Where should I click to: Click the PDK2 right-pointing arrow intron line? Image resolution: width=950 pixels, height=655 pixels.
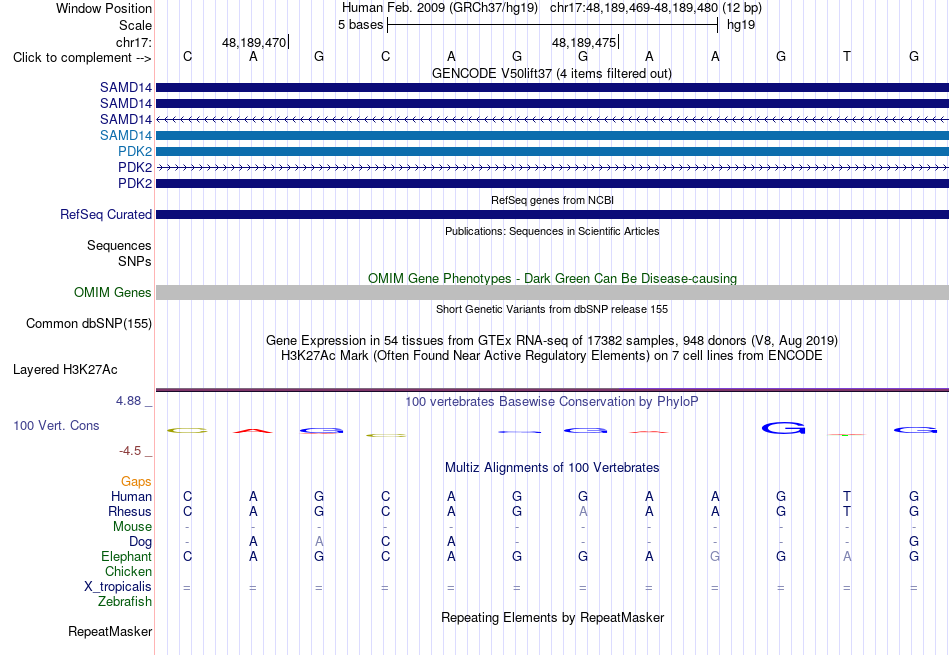click(552, 167)
